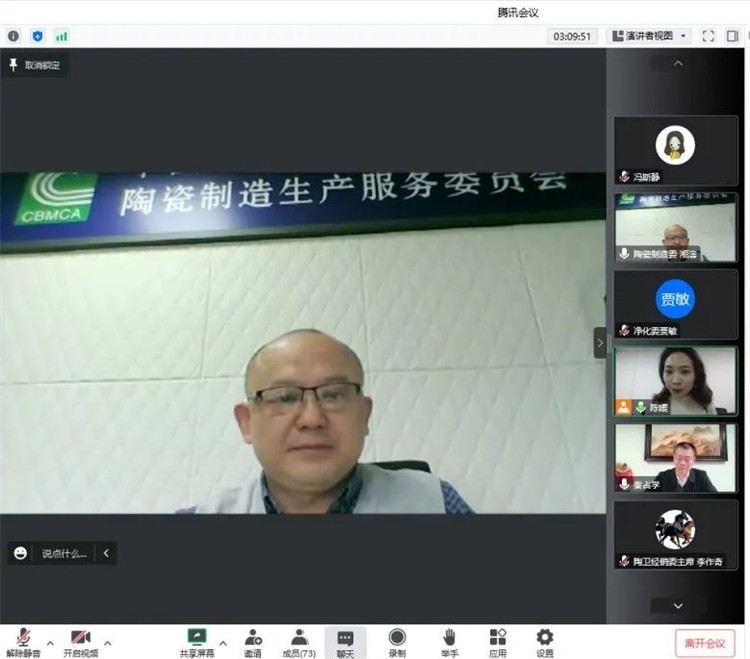Viewport: 750px width, 659px height.
Task: Click the 'say something' chat input
Action: point(64,554)
